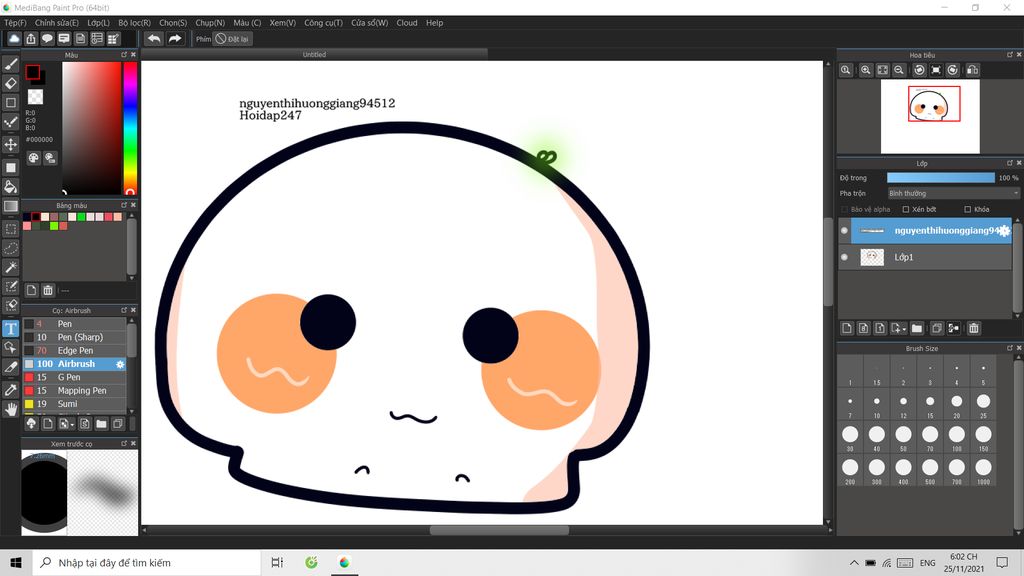Select the Text tool
Viewport: 1024px width, 576px height.
10,328
